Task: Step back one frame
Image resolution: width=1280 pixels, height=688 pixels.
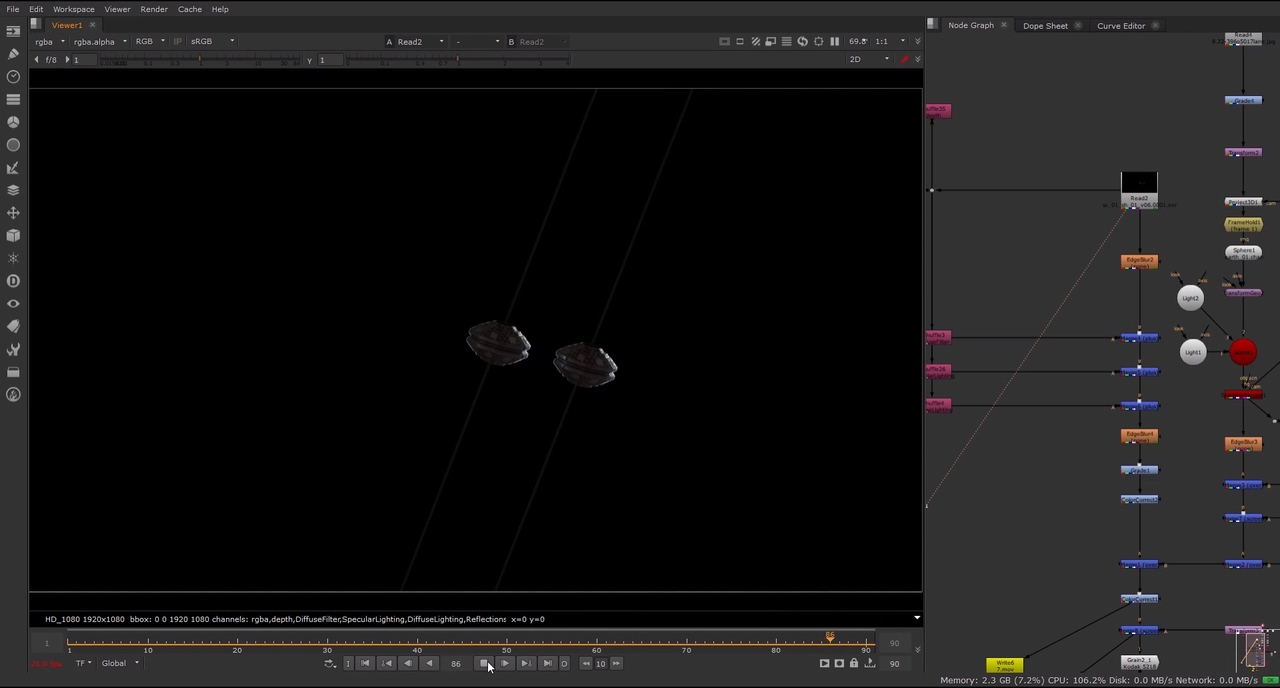Action: 407,664
